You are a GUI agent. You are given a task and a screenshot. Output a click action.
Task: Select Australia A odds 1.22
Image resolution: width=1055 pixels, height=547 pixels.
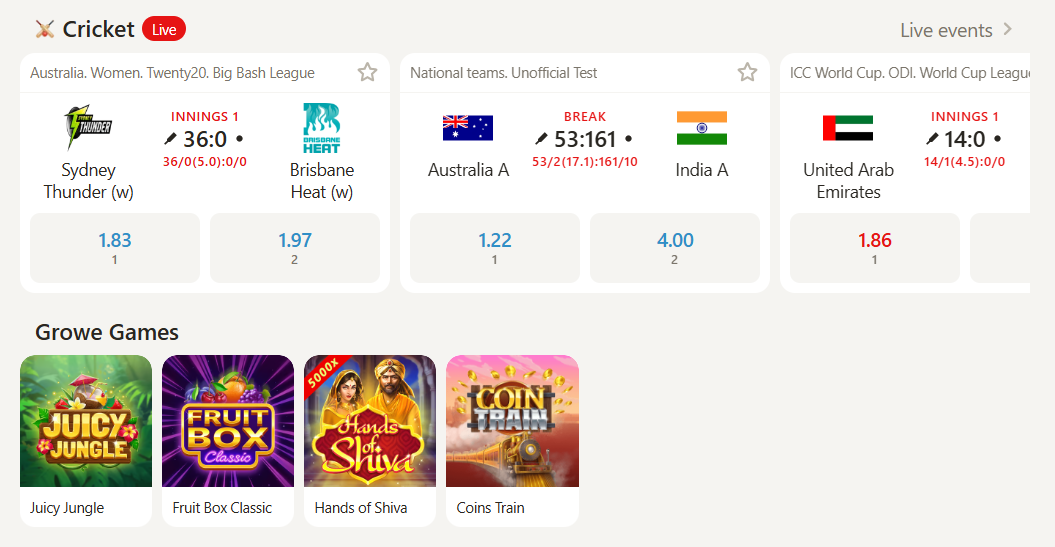point(495,248)
